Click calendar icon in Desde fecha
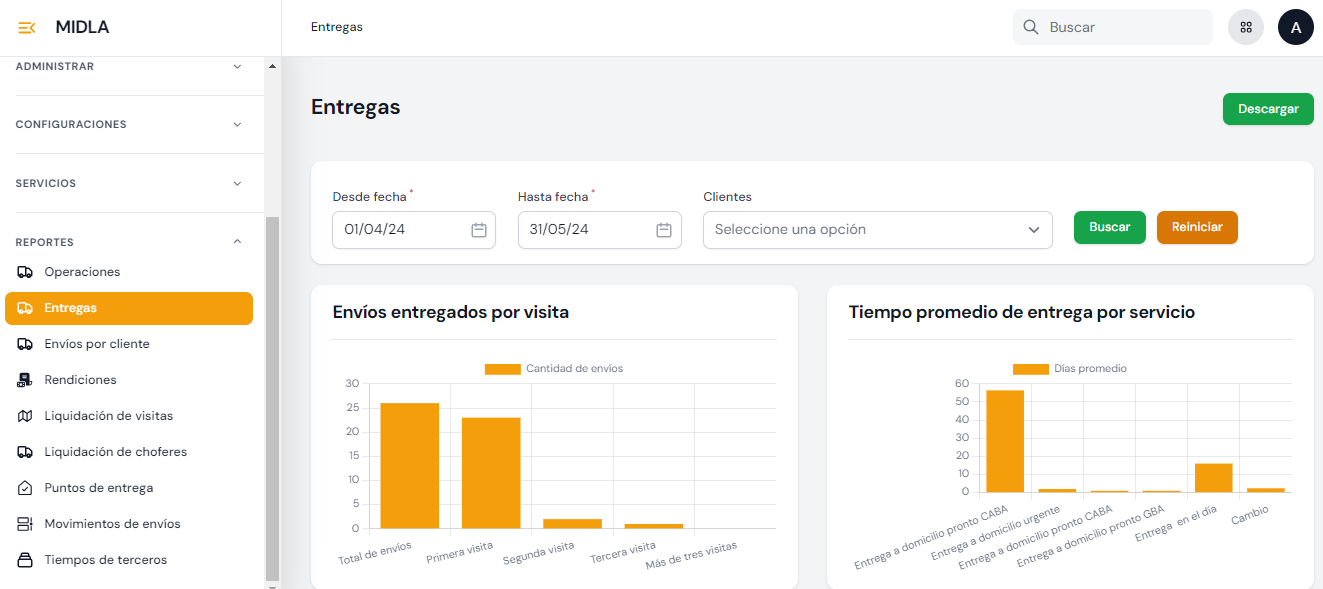1323x589 pixels. 478,230
